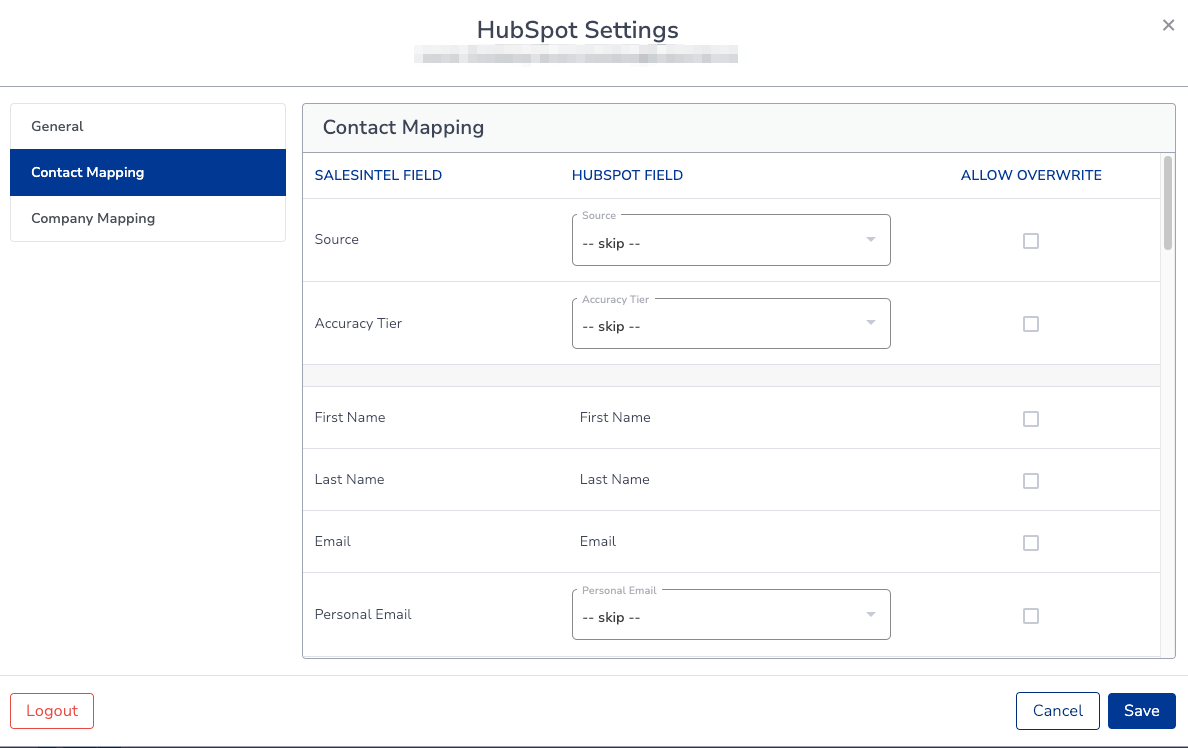Click the Email HubSpot field text
Screen dimensions: 1188x748
click(x=598, y=542)
